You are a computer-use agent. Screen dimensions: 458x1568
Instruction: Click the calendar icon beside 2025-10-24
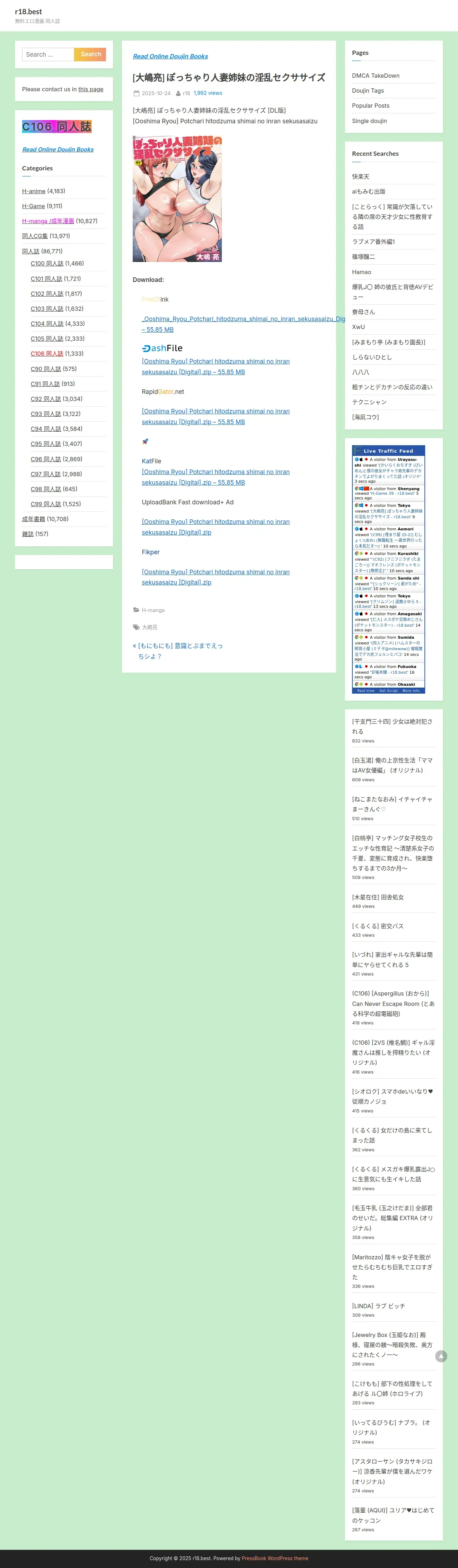point(136,93)
